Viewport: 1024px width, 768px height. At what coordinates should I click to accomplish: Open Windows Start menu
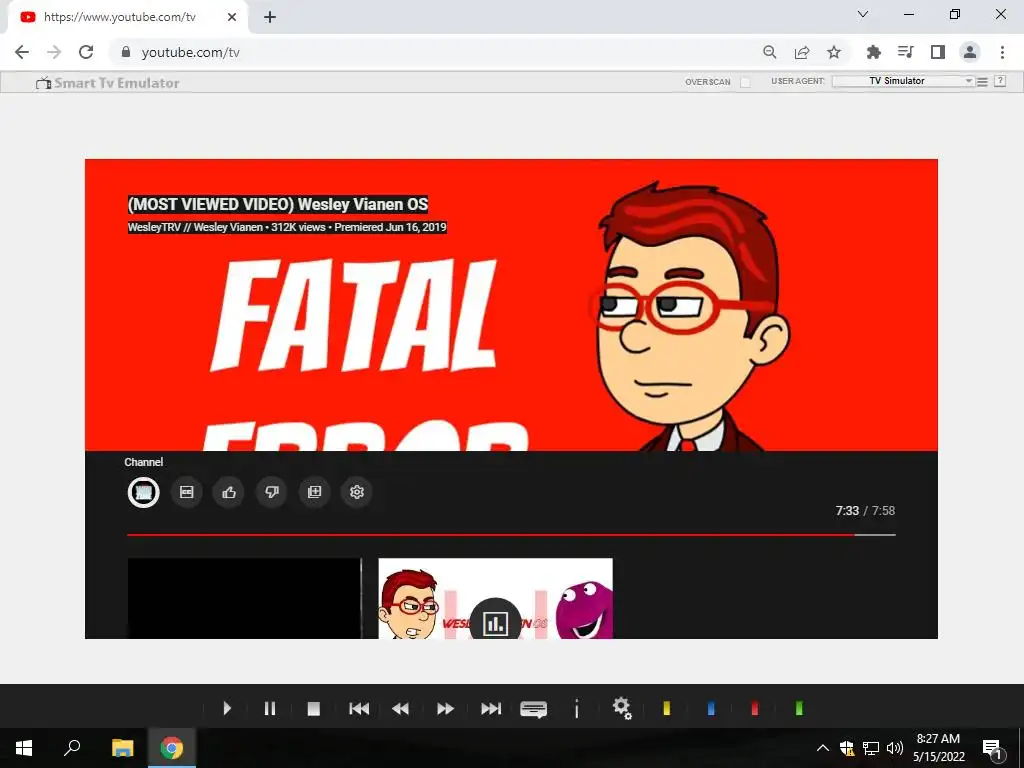(24, 748)
